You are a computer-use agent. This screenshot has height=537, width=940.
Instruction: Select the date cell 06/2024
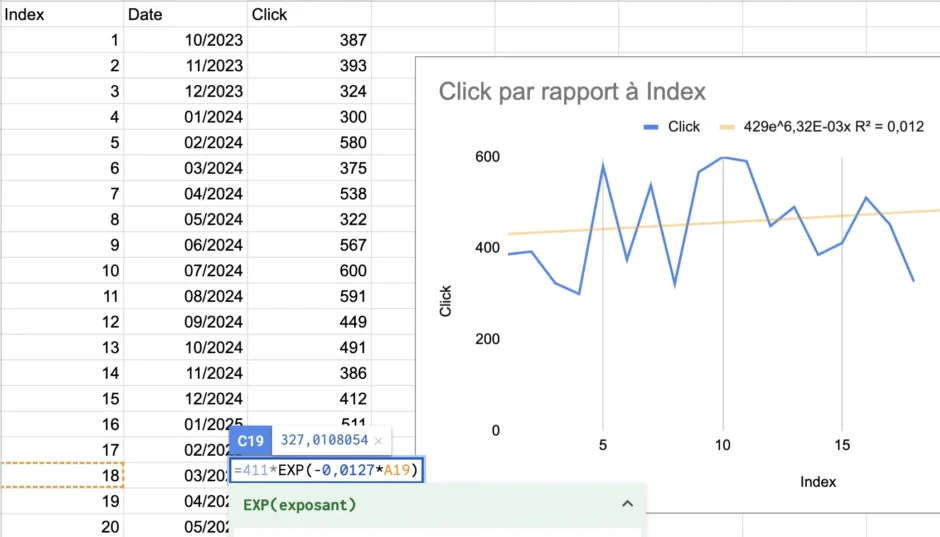coord(185,245)
